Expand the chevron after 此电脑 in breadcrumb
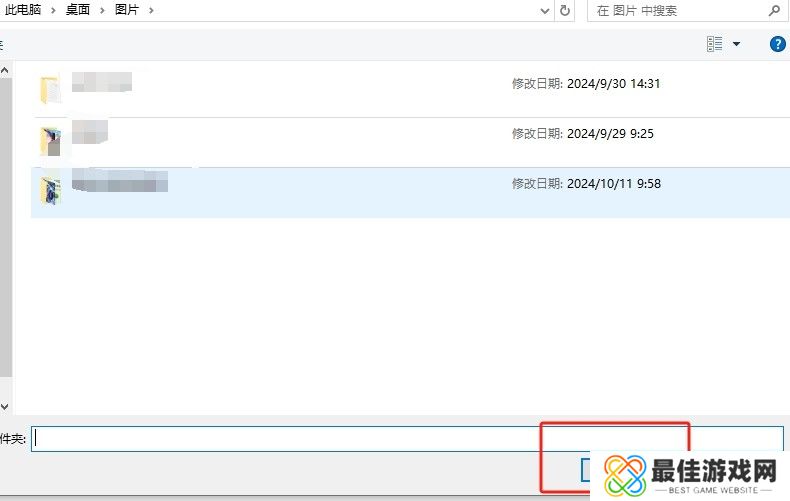The height and width of the screenshot is (501, 790). click(53, 9)
